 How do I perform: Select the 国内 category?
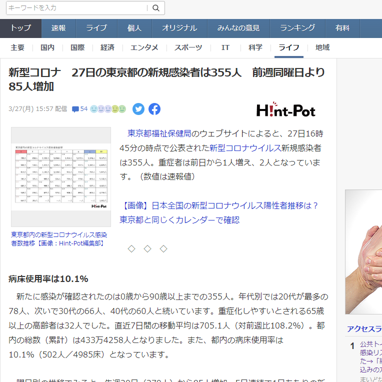tap(47, 48)
